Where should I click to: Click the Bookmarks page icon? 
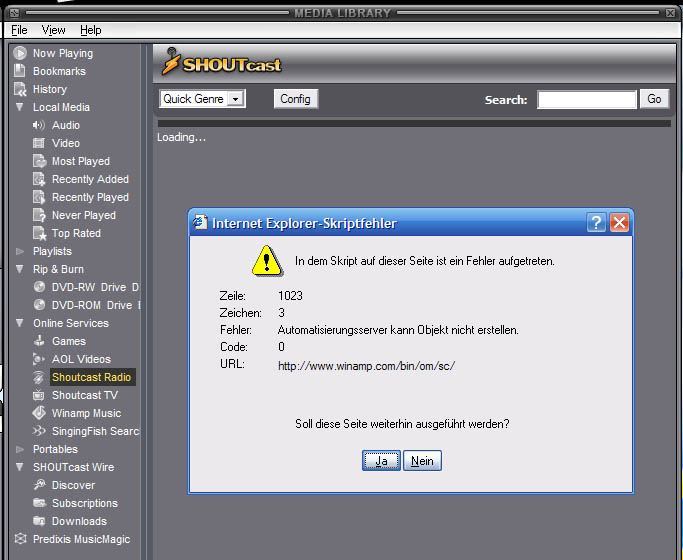pos(20,71)
